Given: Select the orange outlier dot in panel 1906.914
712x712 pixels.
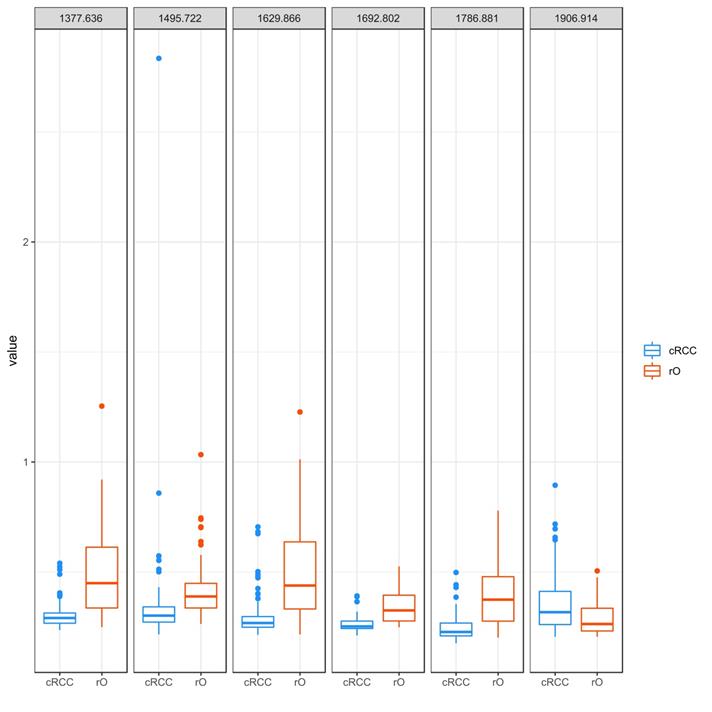Looking at the screenshot, I should coord(597,571).
